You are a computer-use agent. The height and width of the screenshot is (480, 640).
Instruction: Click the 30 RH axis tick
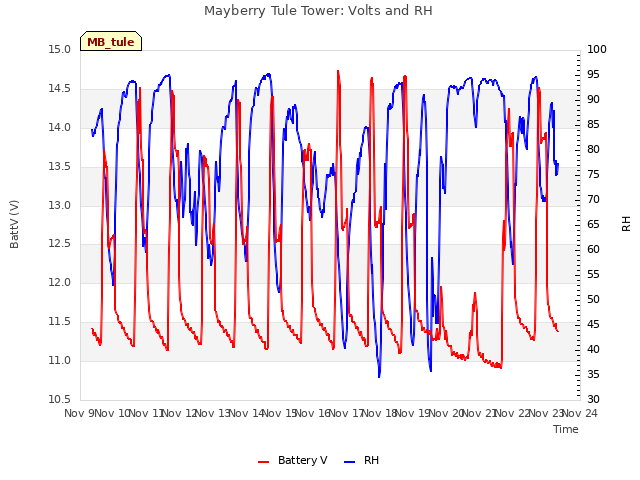pyautogui.click(x=593, y=400)
